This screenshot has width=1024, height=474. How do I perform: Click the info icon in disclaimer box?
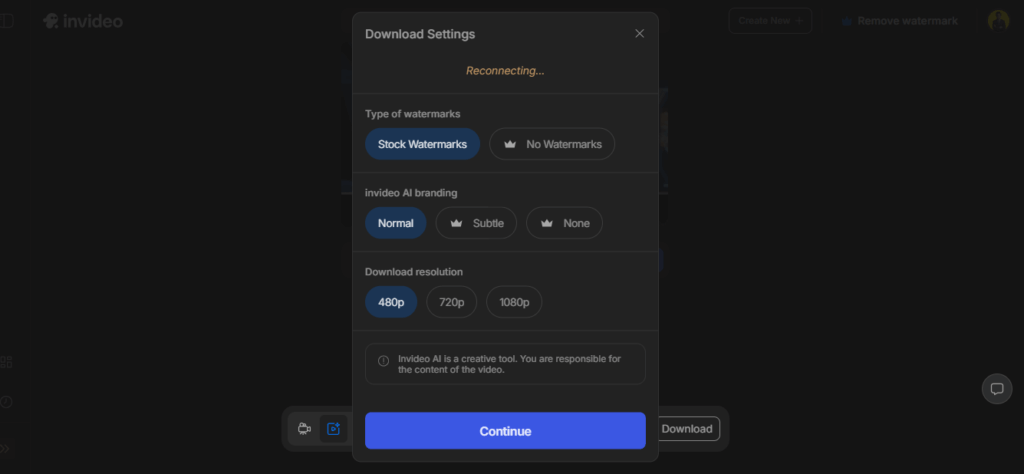[384, 361]
